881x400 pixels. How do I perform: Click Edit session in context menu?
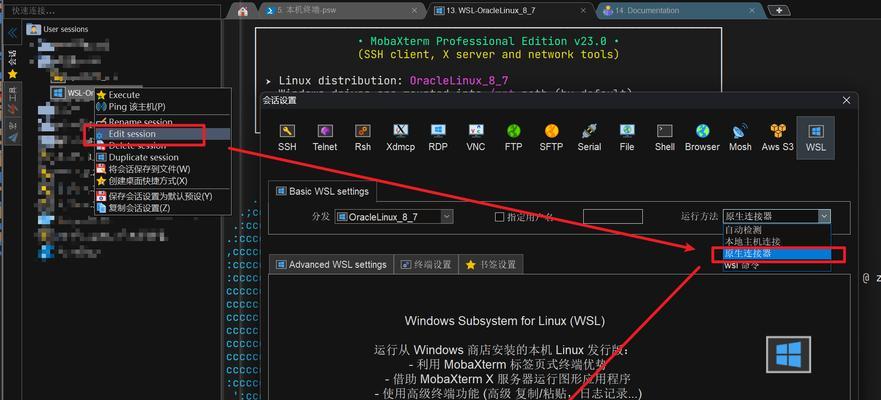click(x=163, y=134)
